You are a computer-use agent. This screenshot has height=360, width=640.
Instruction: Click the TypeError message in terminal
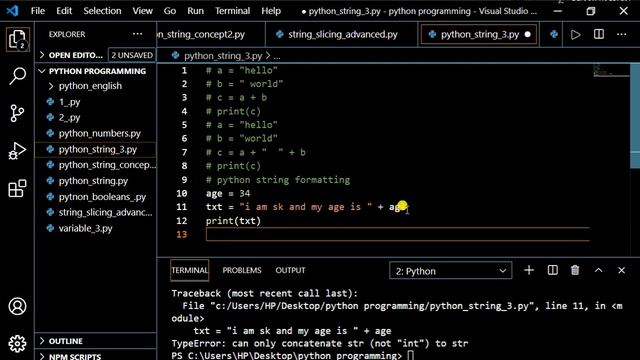[x=320, y=343]
